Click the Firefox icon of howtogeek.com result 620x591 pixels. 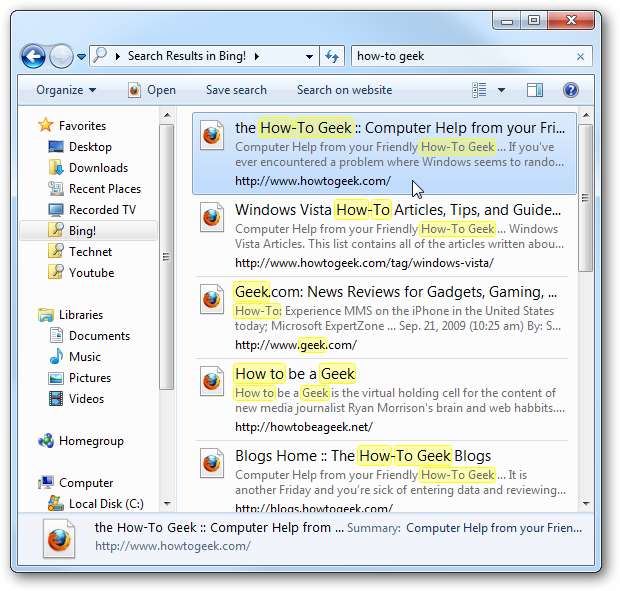click(212, 135)
